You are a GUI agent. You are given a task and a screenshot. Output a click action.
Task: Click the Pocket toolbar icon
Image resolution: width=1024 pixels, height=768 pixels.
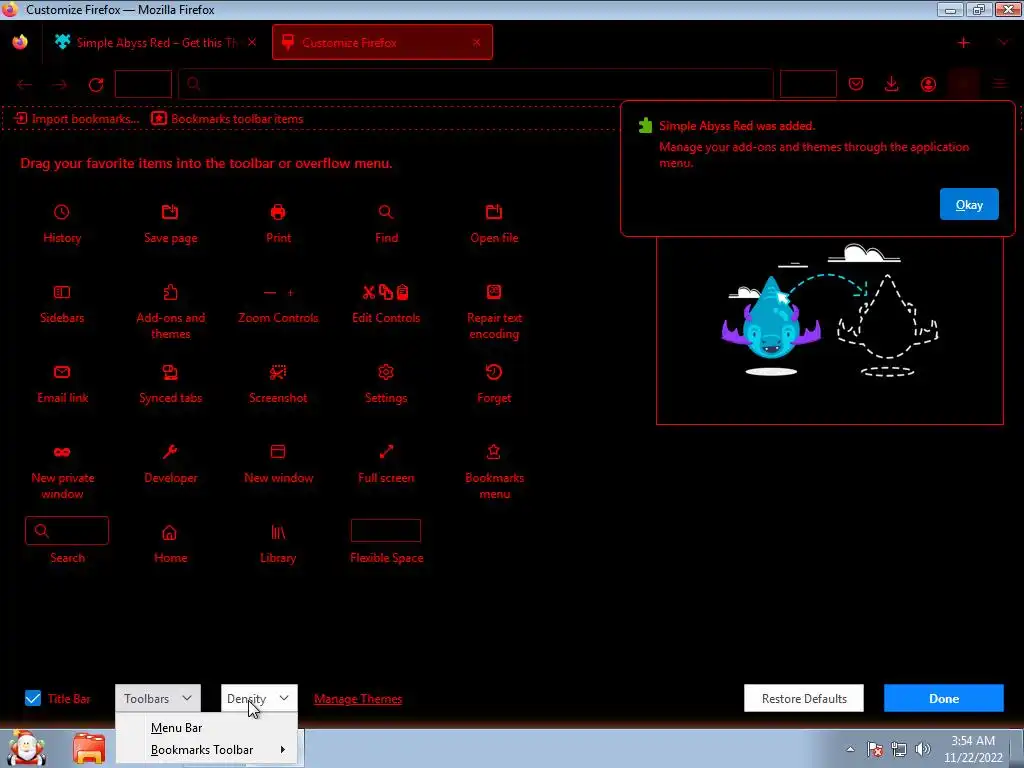coord(856,84)
